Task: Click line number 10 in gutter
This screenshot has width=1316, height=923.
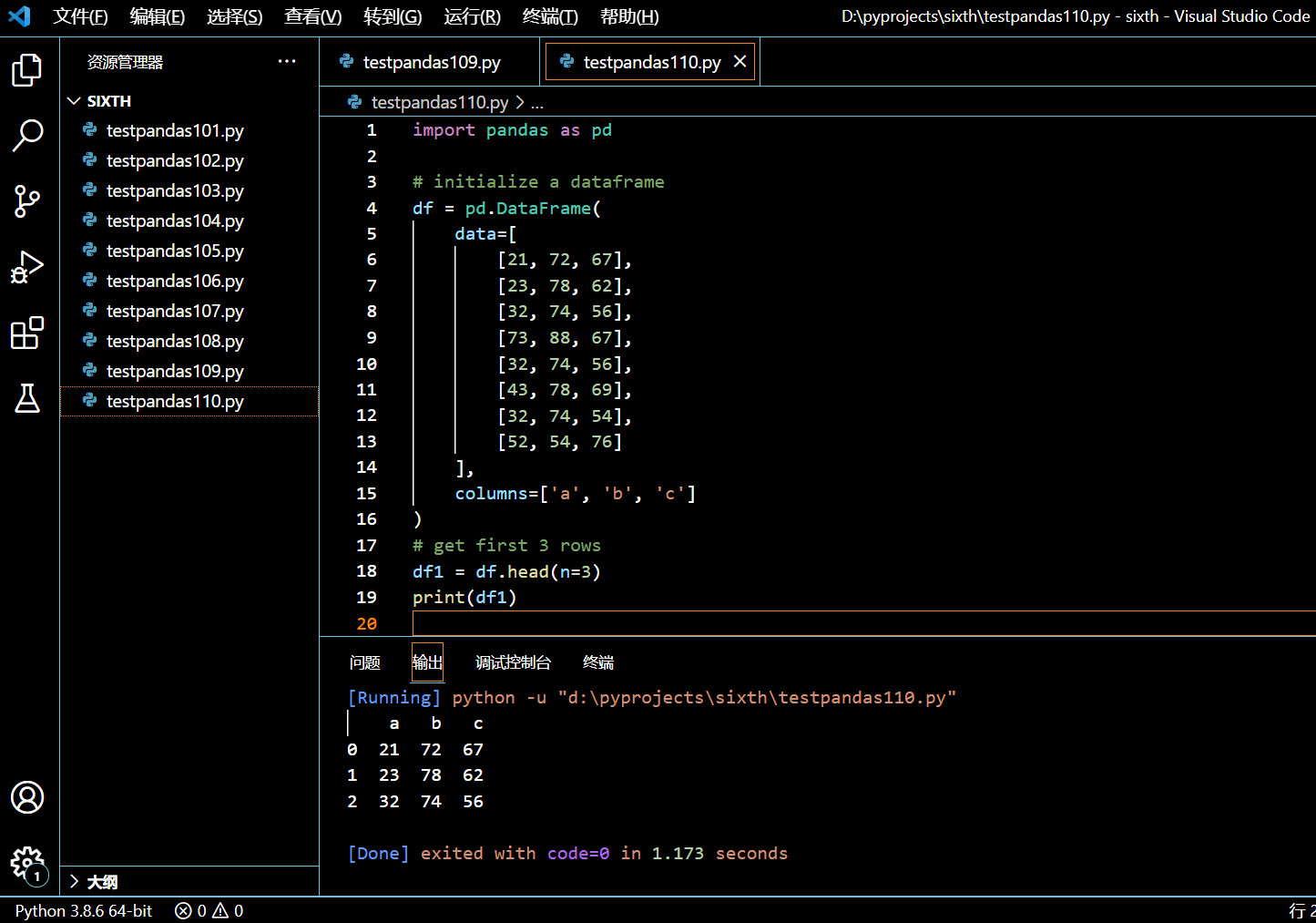Action: click(366, 364)
